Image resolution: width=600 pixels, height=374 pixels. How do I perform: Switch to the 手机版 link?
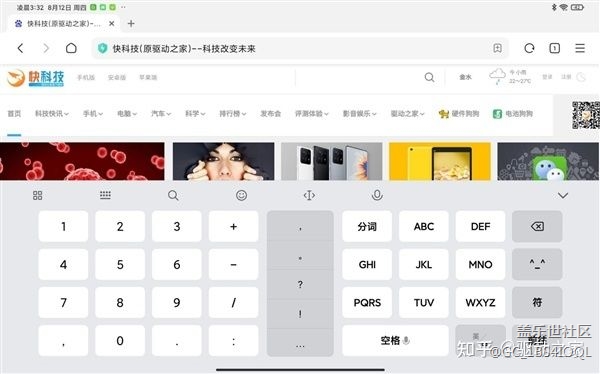click(86, 77)
